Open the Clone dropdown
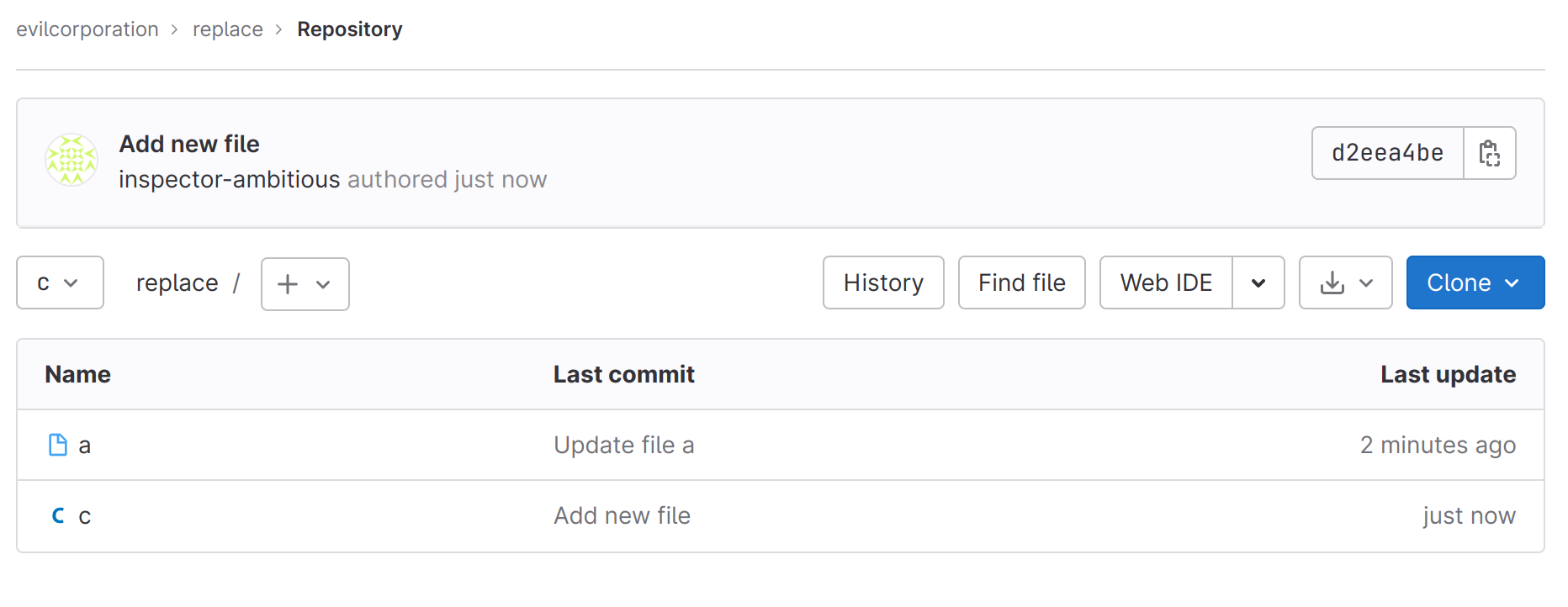 [x=1475, y=283]
